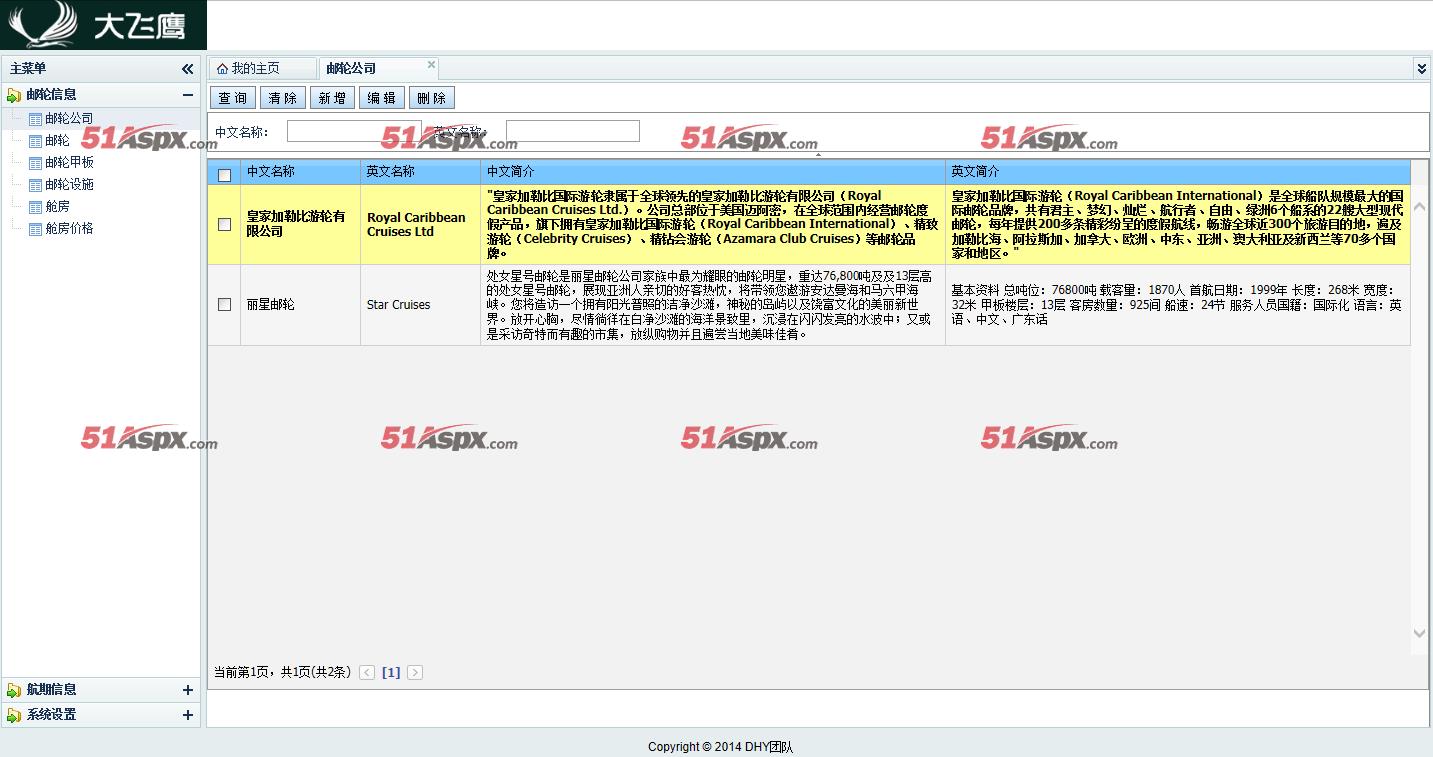Click the 邮轮信息 section icon

(x=14, y=95)
